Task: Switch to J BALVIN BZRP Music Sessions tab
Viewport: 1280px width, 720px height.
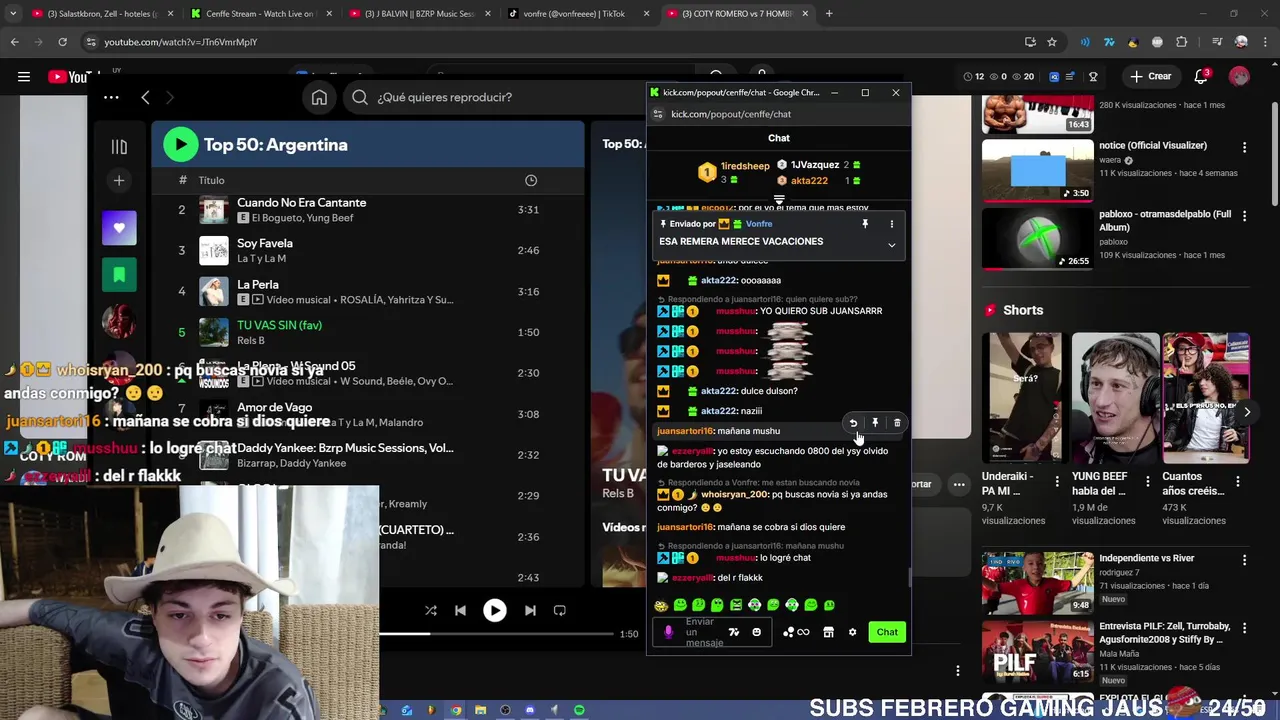Action: point(418,14)
